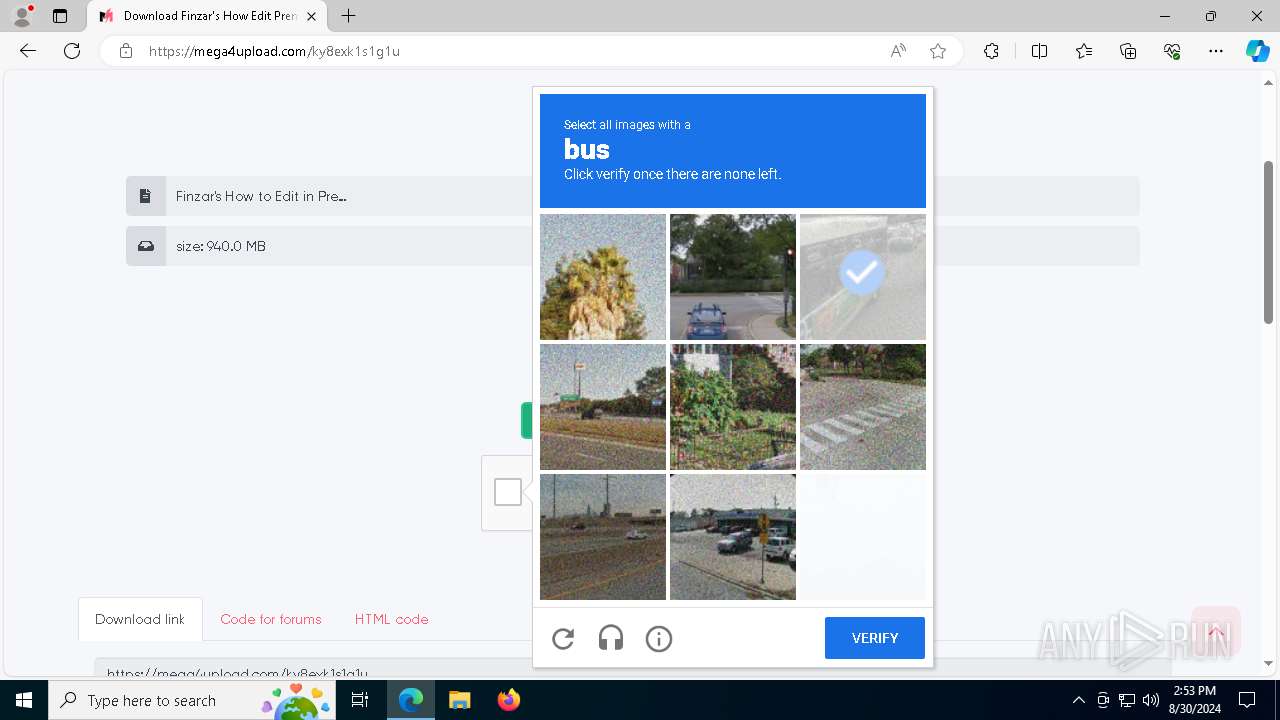The image size is (1280, 720).
Task: Open File Explorer from the taskbar
Action: tap(459, 700)
